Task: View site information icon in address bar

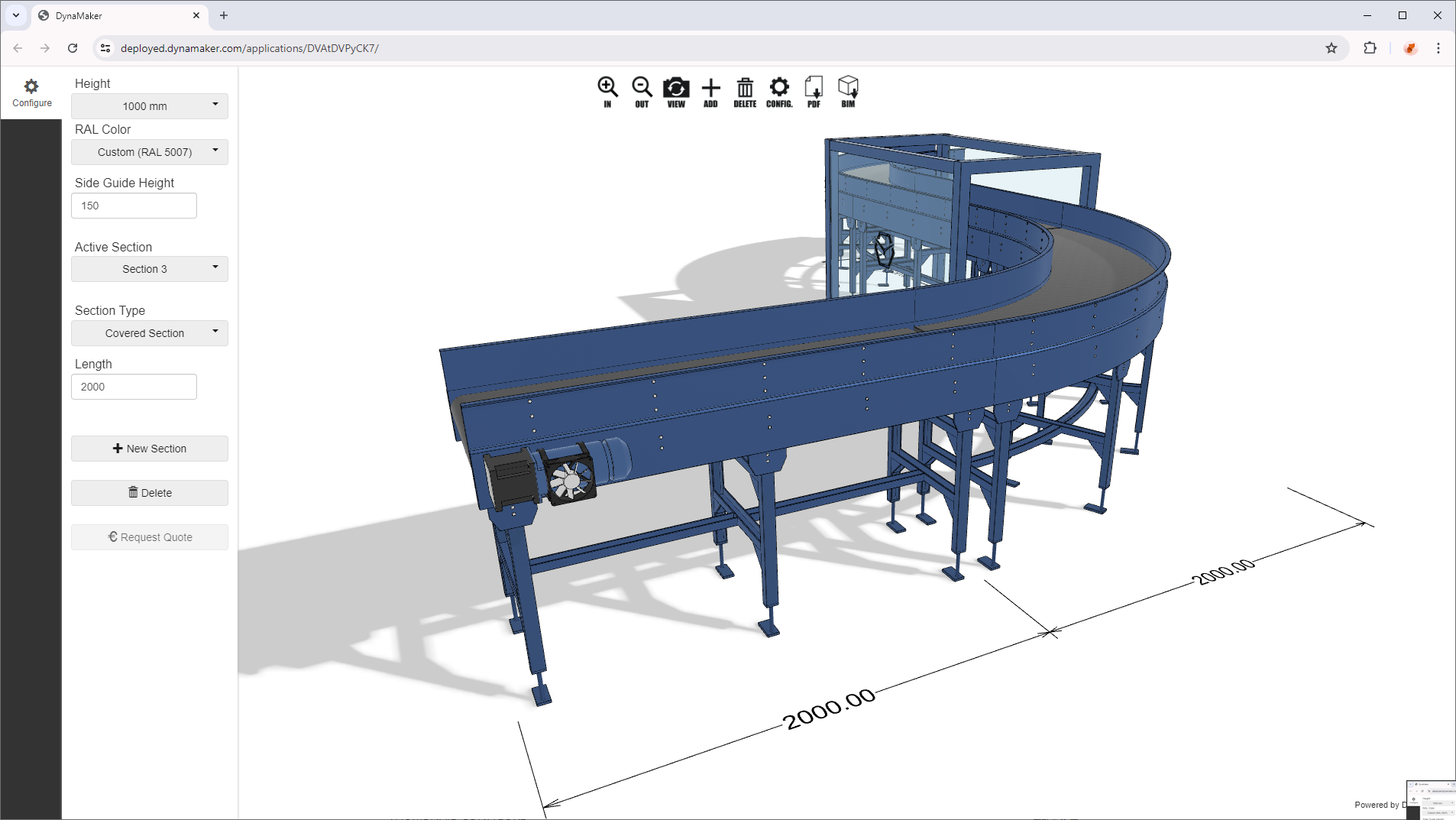Action: 105,48
